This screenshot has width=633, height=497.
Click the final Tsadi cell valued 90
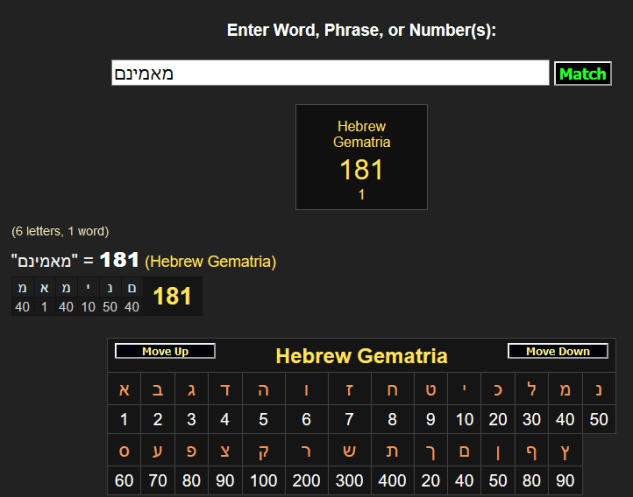tap(565, 451)
